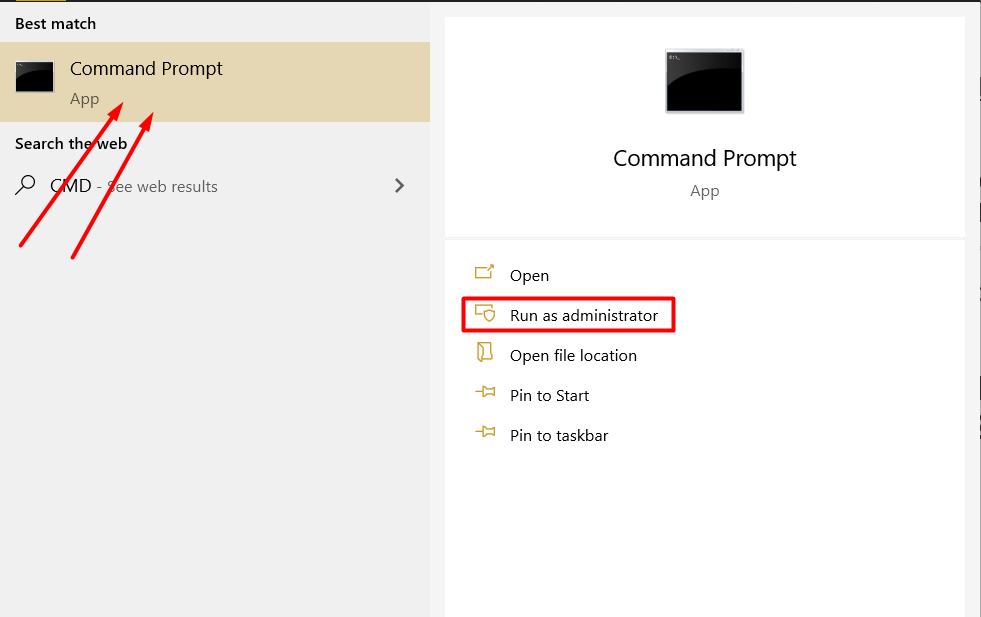
Task: Select the Pin to Start label
Action: click(x=549, y=395)
